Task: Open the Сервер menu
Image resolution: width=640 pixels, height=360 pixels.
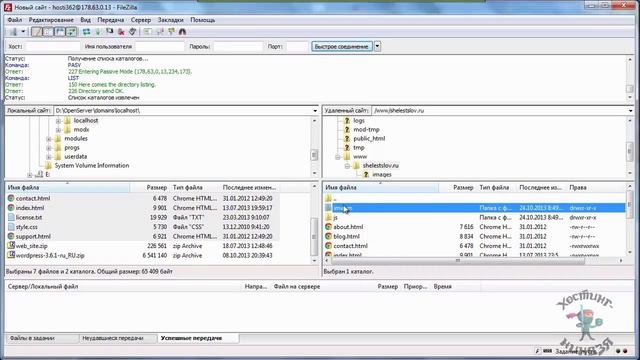Action: [x=141, y=20]
